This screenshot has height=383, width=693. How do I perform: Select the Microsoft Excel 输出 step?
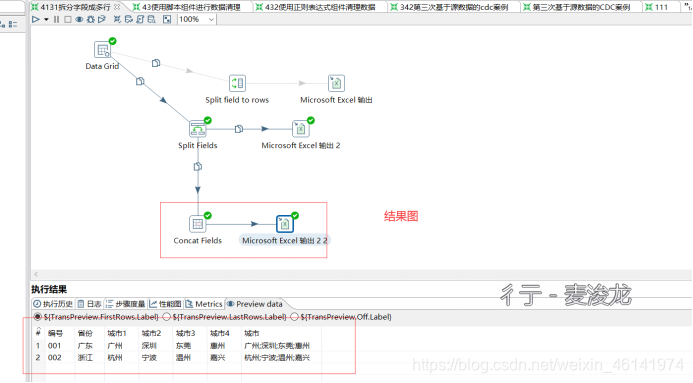pyautogui.click(x=336, y=83)
